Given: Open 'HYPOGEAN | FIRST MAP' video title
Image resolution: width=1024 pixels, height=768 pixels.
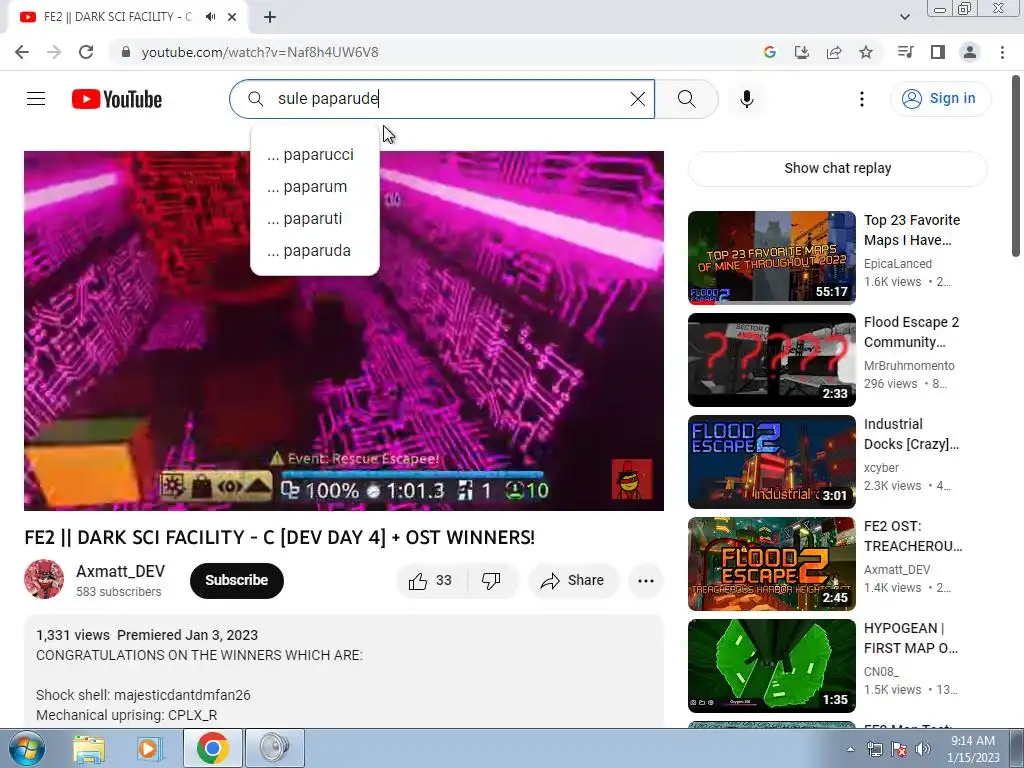Looking at the screenshot, I should click(910, 638).
